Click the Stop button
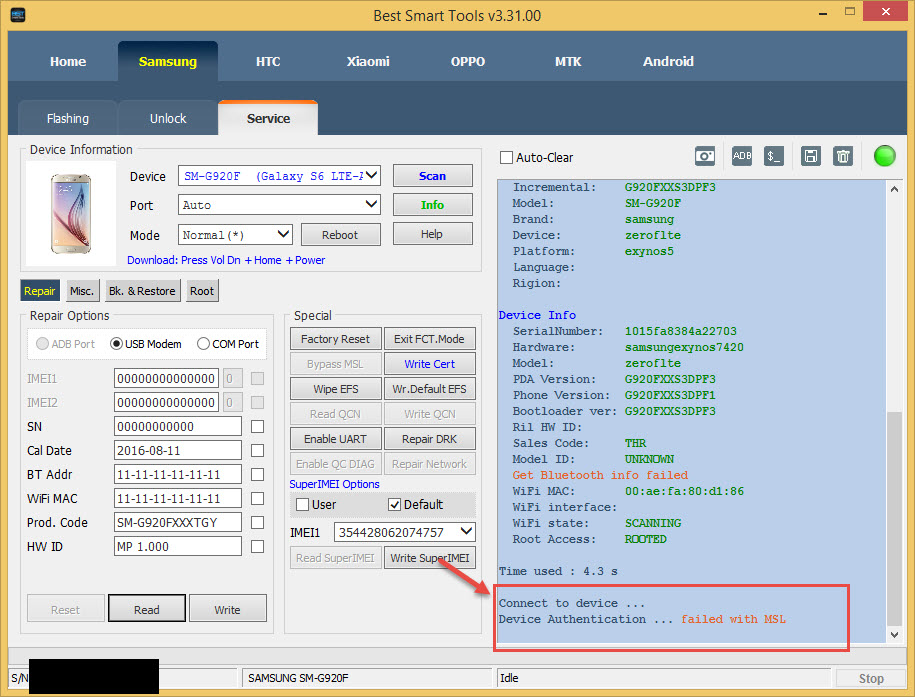 (871, 678)
